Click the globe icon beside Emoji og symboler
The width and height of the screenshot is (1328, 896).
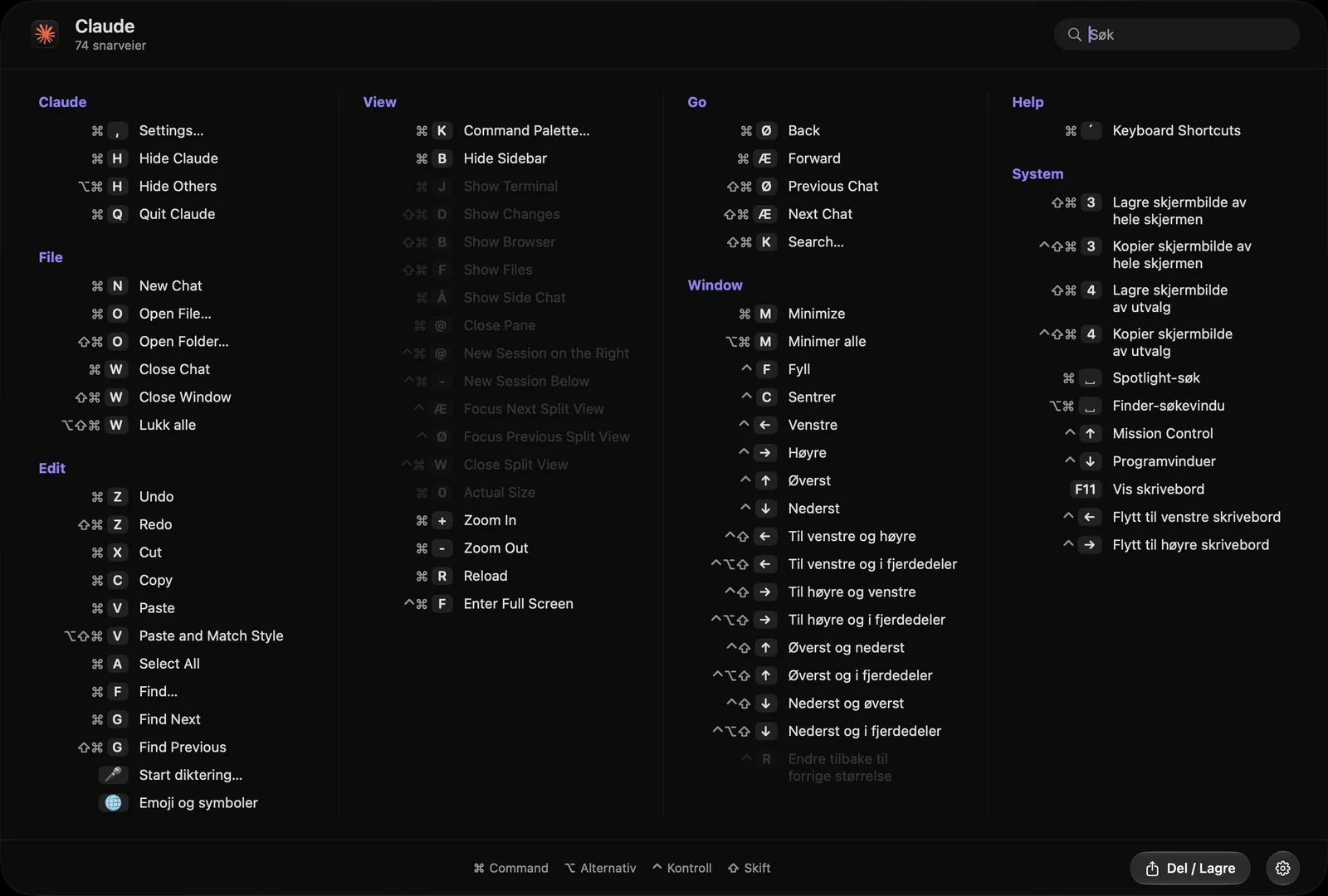114,802
